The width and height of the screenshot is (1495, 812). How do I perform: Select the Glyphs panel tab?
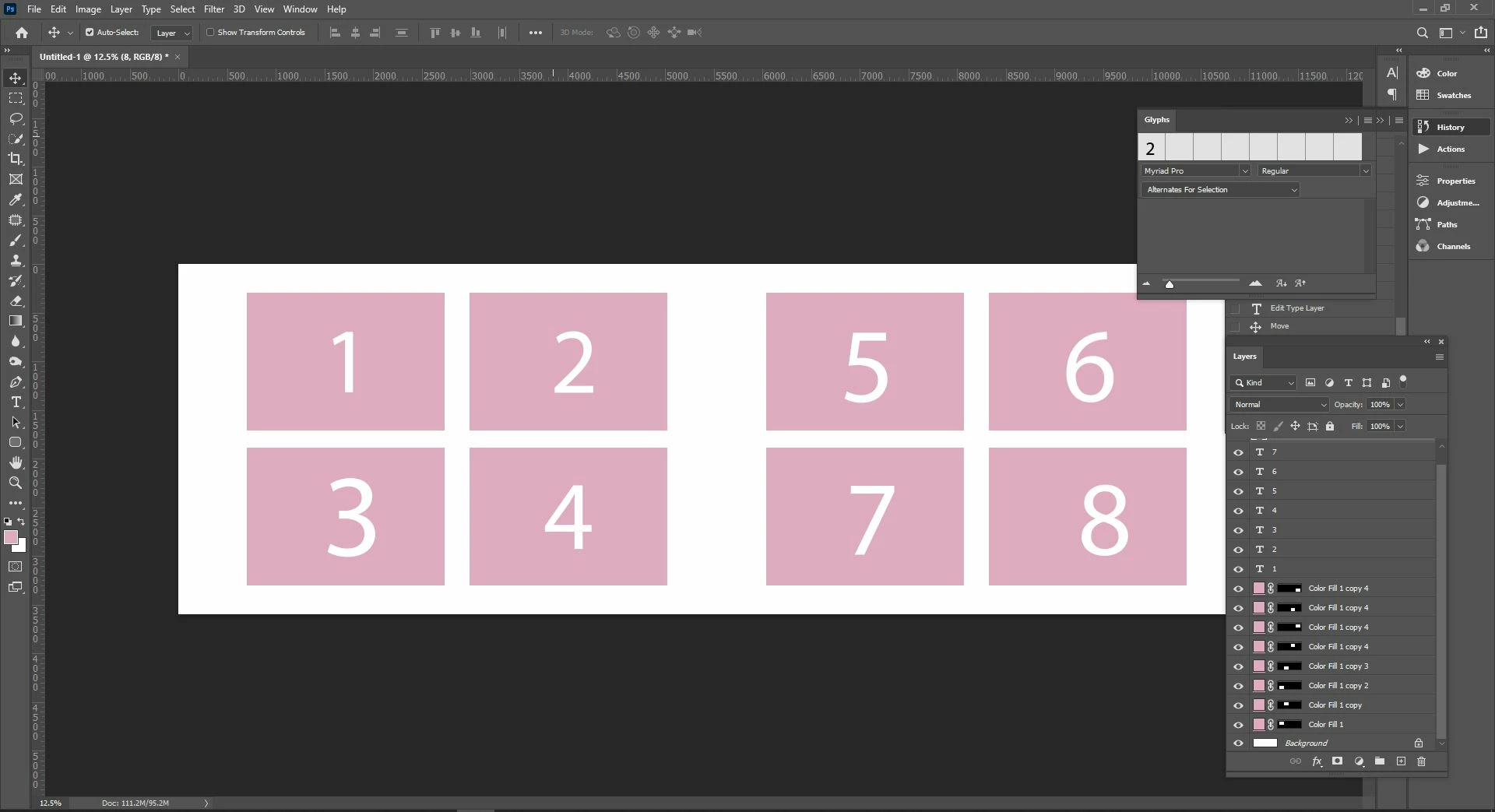1156,120
